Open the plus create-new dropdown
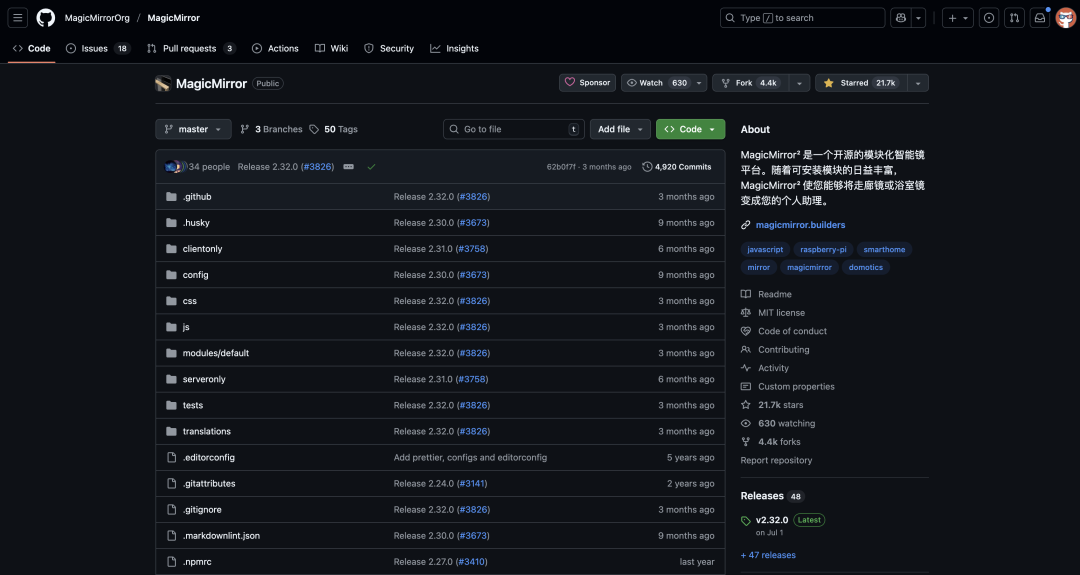 click(x=958, y=18)
